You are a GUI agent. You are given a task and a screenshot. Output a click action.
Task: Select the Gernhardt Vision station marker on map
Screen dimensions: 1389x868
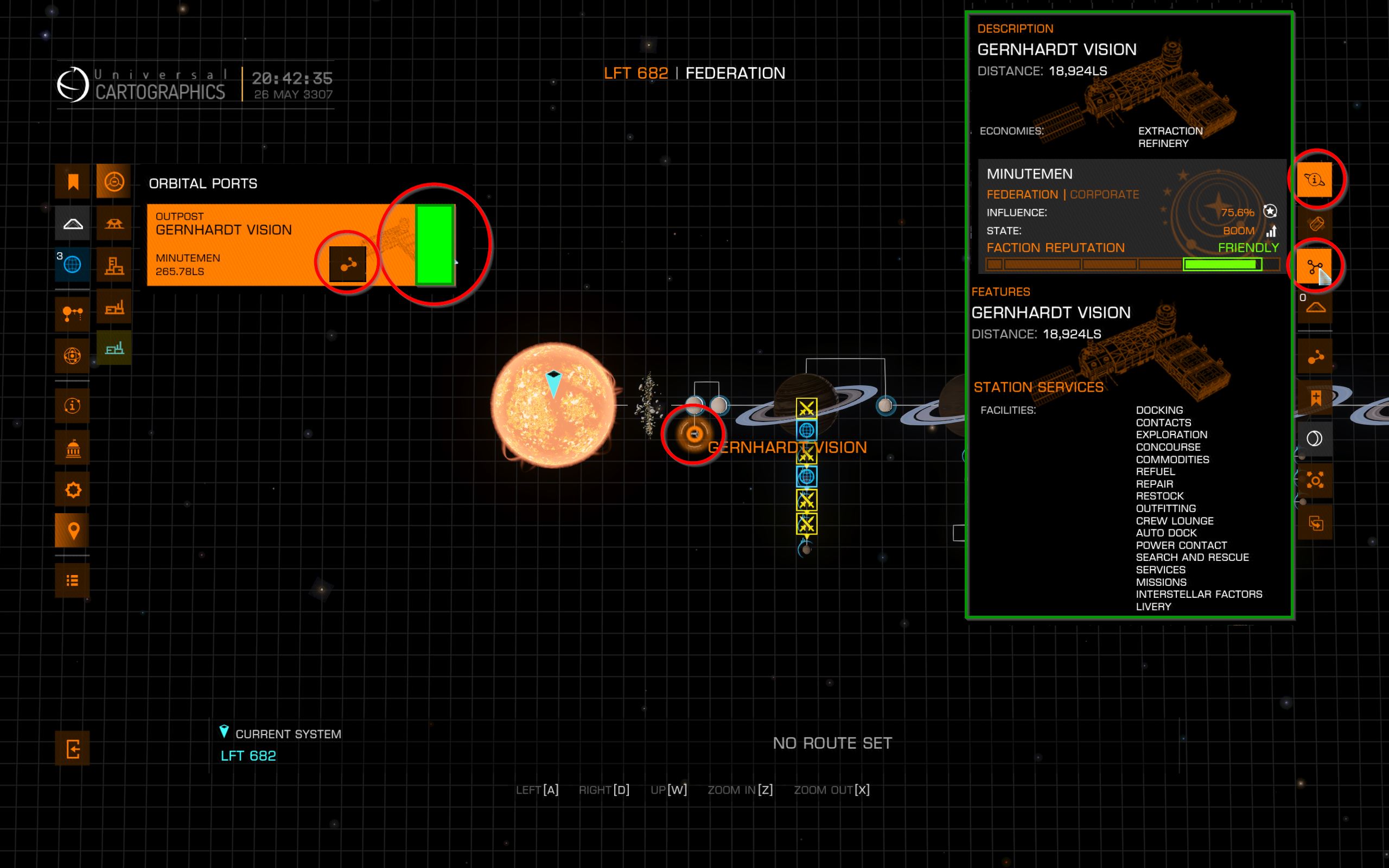point(693,435)
